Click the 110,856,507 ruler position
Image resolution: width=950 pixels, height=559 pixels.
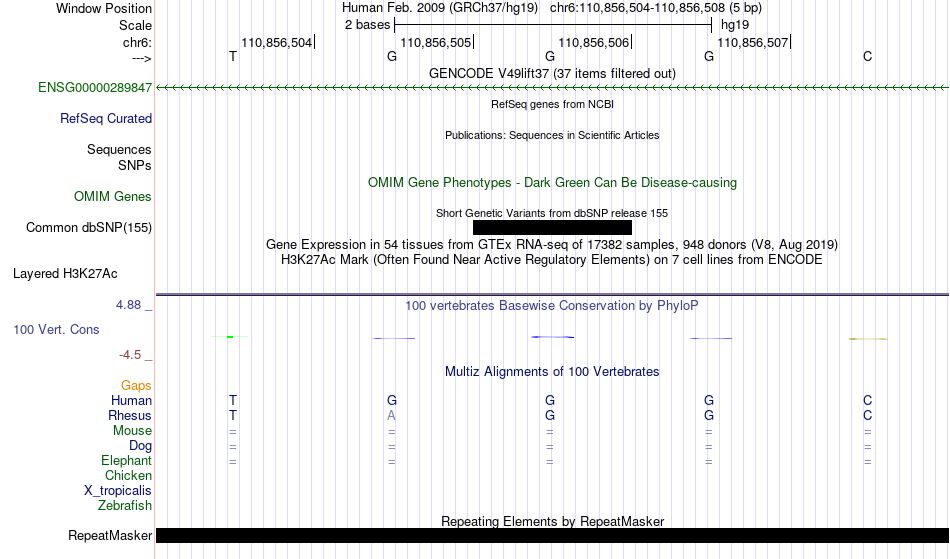pyautogui.click(x=752, y=42)
